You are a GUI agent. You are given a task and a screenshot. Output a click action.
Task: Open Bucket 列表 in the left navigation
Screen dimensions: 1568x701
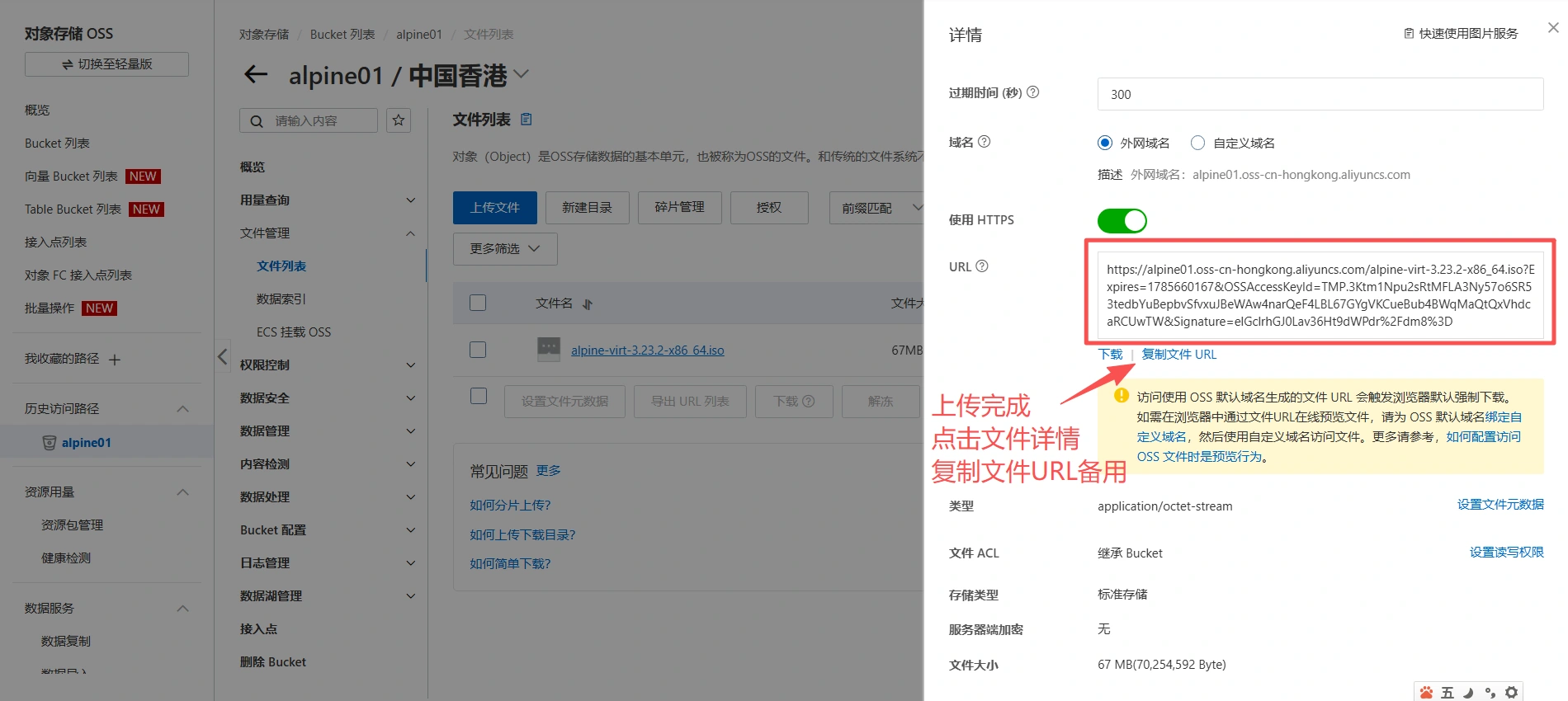click(57, 143)
